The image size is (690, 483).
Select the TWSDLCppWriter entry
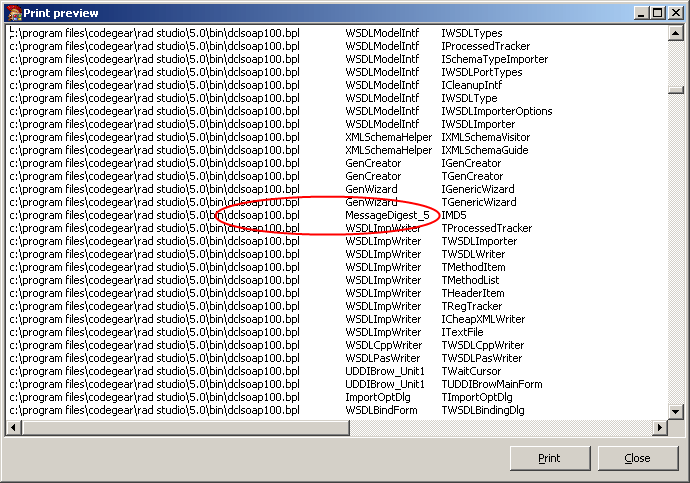[483, 345]
